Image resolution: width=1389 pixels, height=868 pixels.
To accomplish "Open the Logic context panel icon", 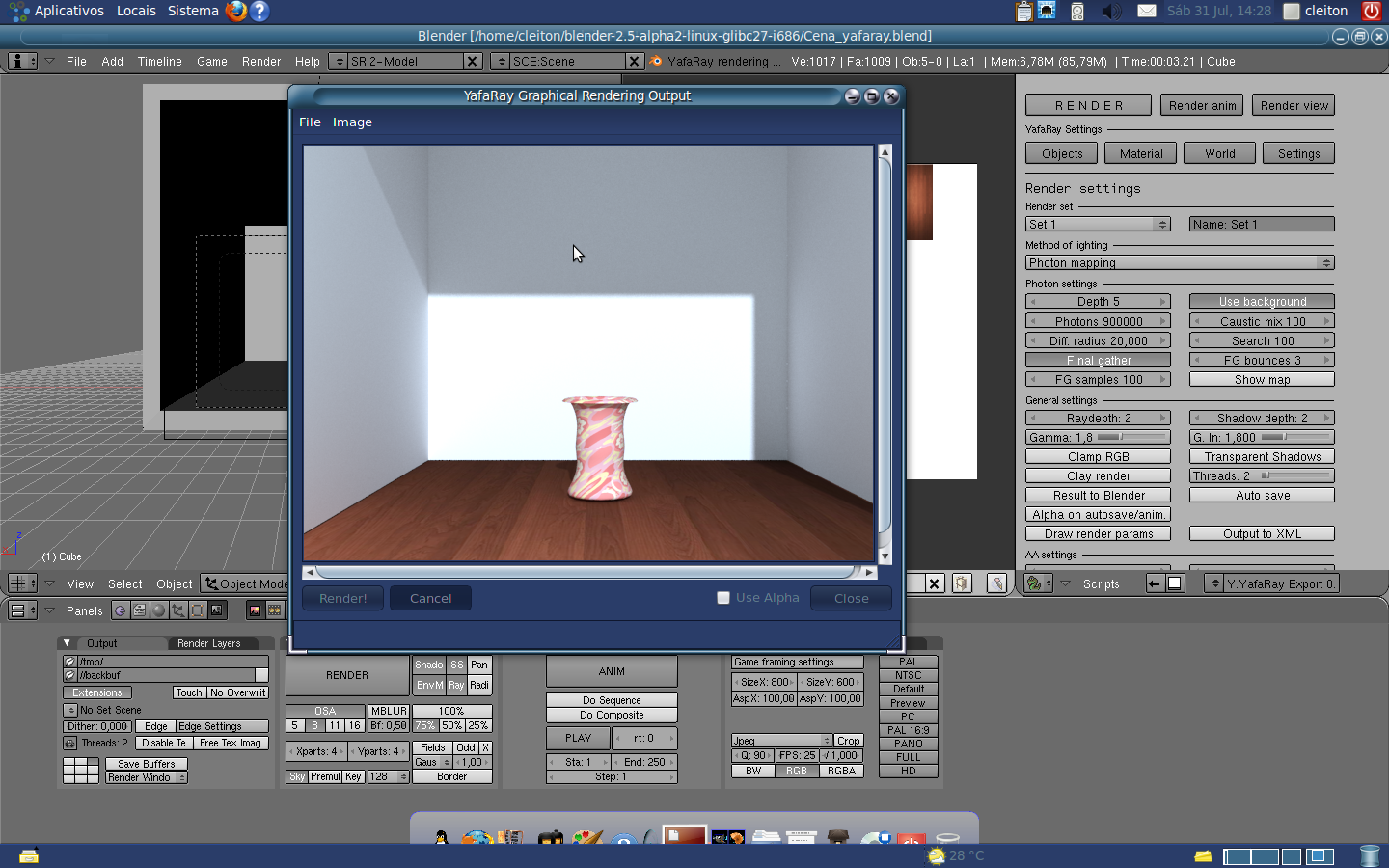I will click(x=121, y=610).
